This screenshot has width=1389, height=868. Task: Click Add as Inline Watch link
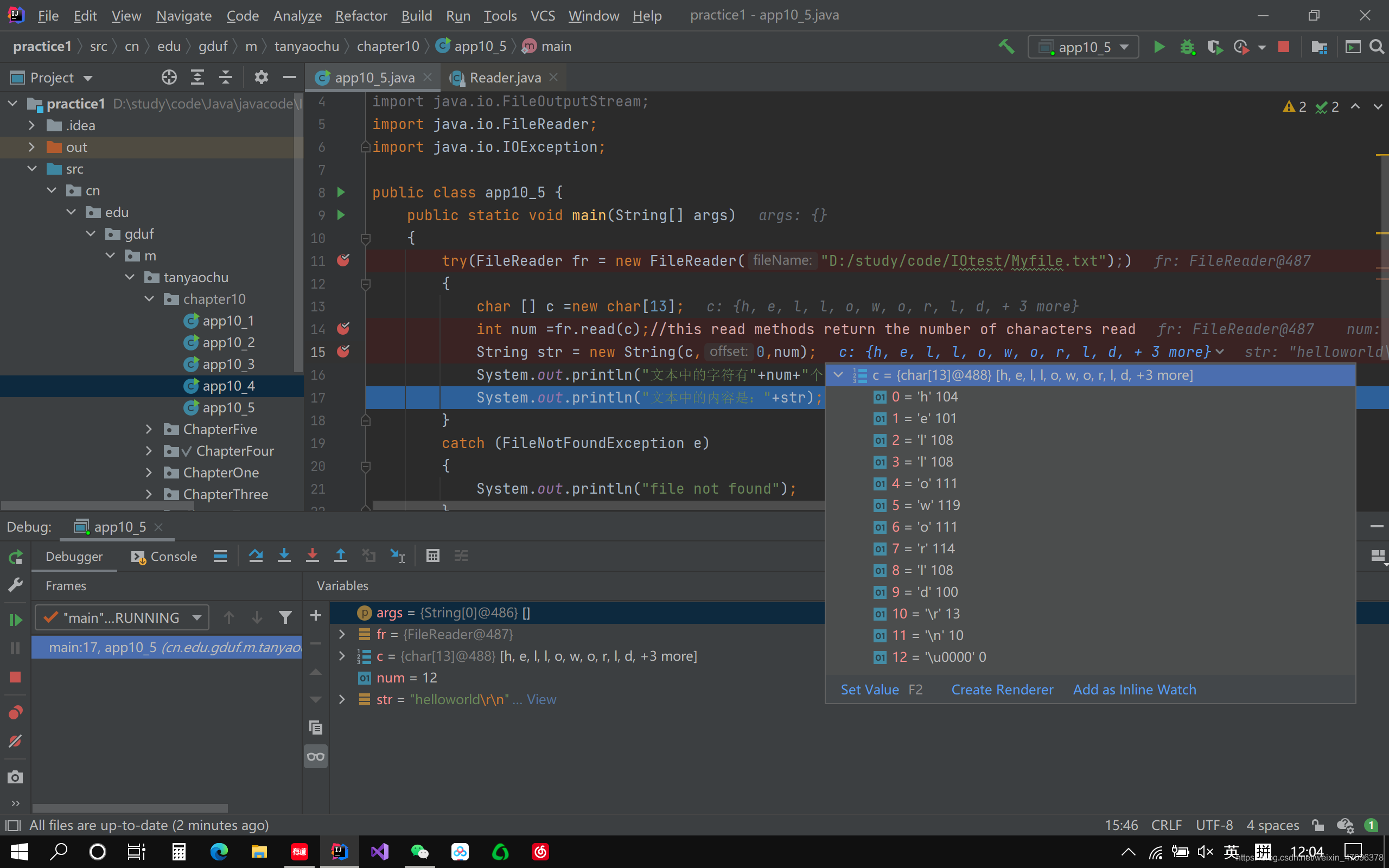1134,690
